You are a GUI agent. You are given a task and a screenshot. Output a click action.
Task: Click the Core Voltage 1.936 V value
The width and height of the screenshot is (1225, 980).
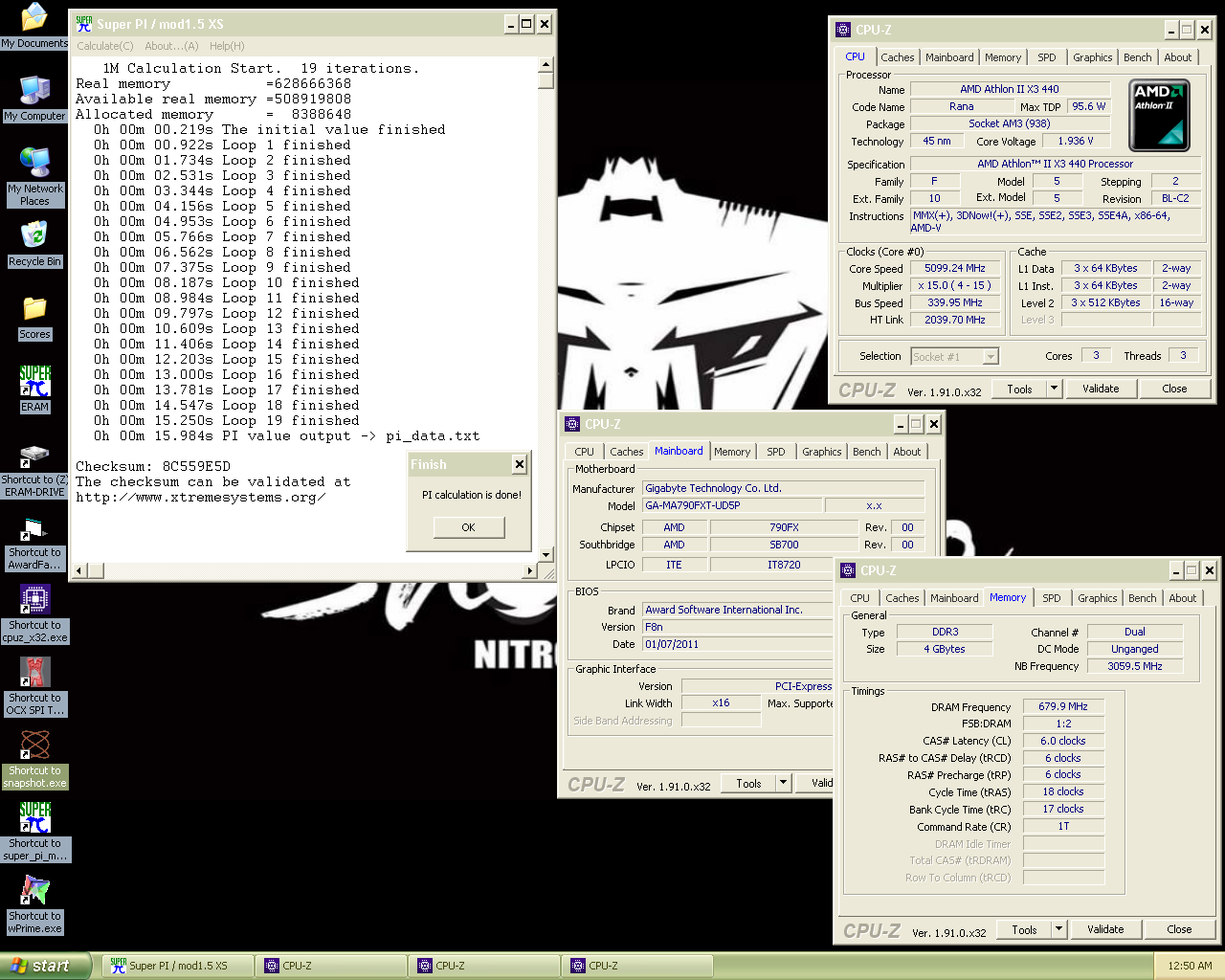(1076, 141)
